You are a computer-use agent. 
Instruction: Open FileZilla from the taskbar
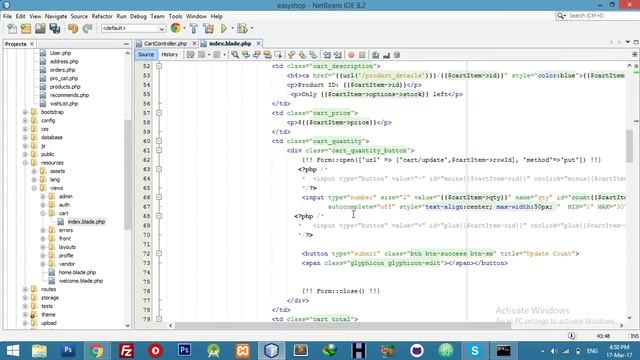point(126,351)
